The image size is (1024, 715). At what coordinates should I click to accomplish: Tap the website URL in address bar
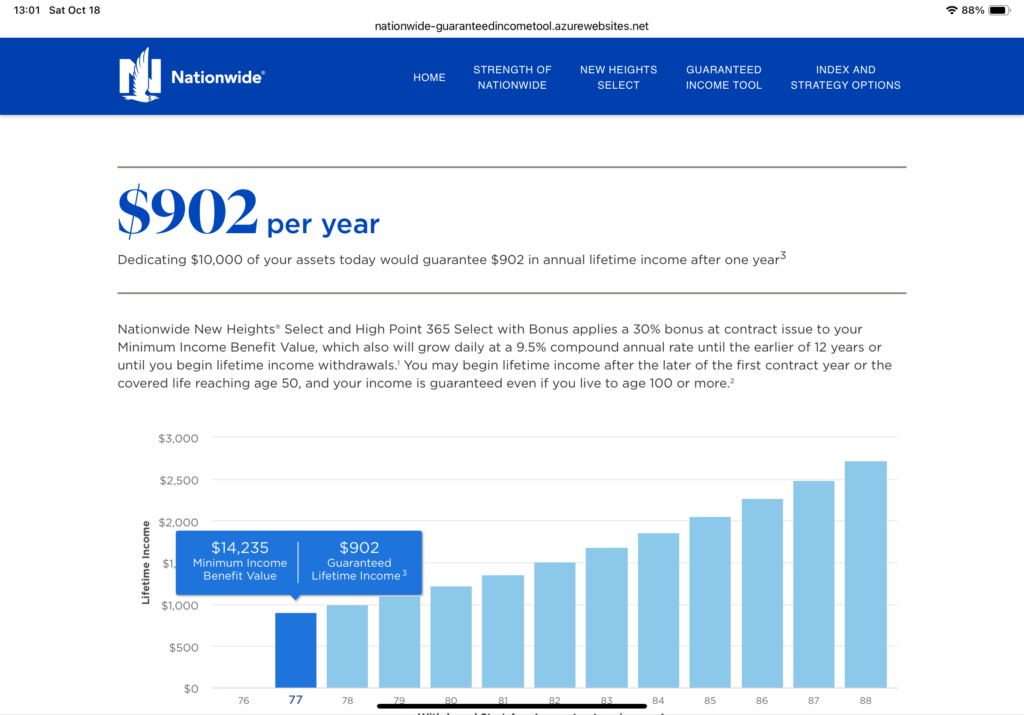[511, 26]
